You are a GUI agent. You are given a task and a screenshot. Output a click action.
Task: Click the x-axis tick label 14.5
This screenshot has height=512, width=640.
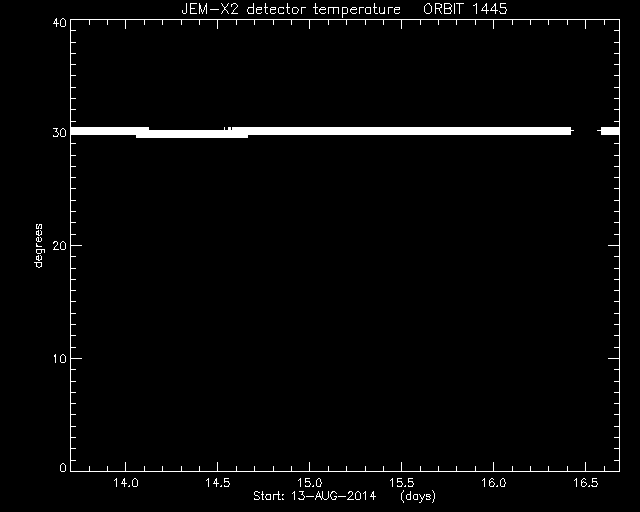218,483
